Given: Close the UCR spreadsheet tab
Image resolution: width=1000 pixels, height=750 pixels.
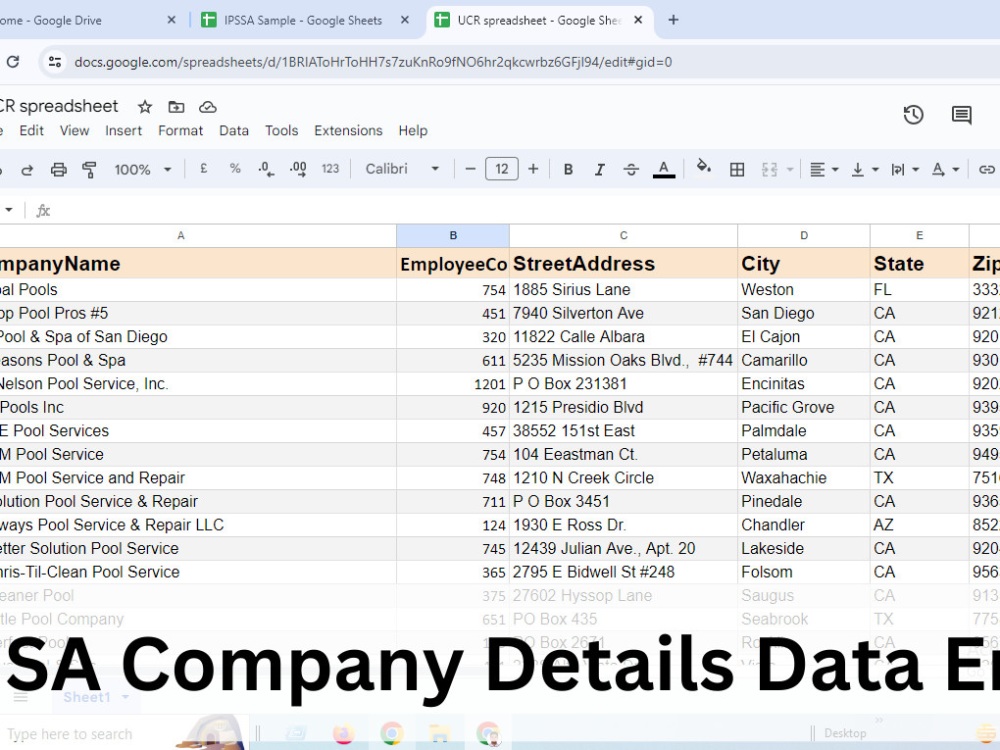Looking at the screenshot, I should pos(638,20).
